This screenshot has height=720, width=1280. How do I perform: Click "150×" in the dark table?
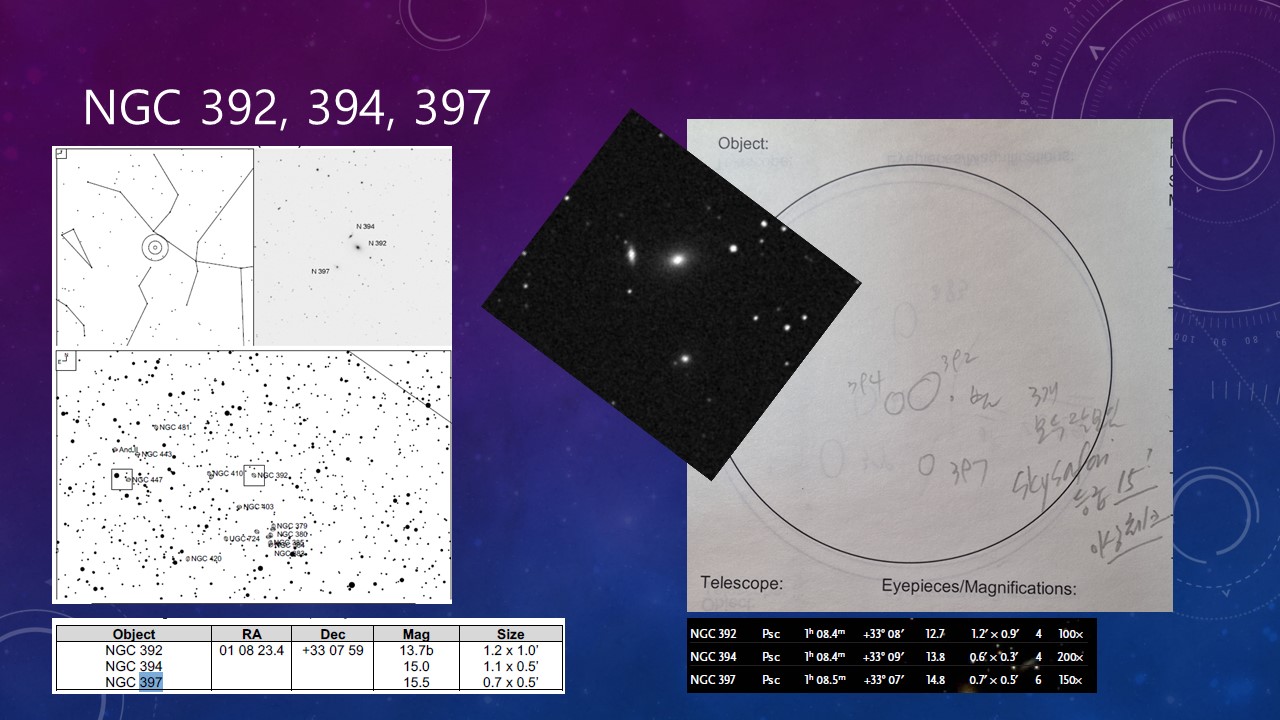point(1073,681)
